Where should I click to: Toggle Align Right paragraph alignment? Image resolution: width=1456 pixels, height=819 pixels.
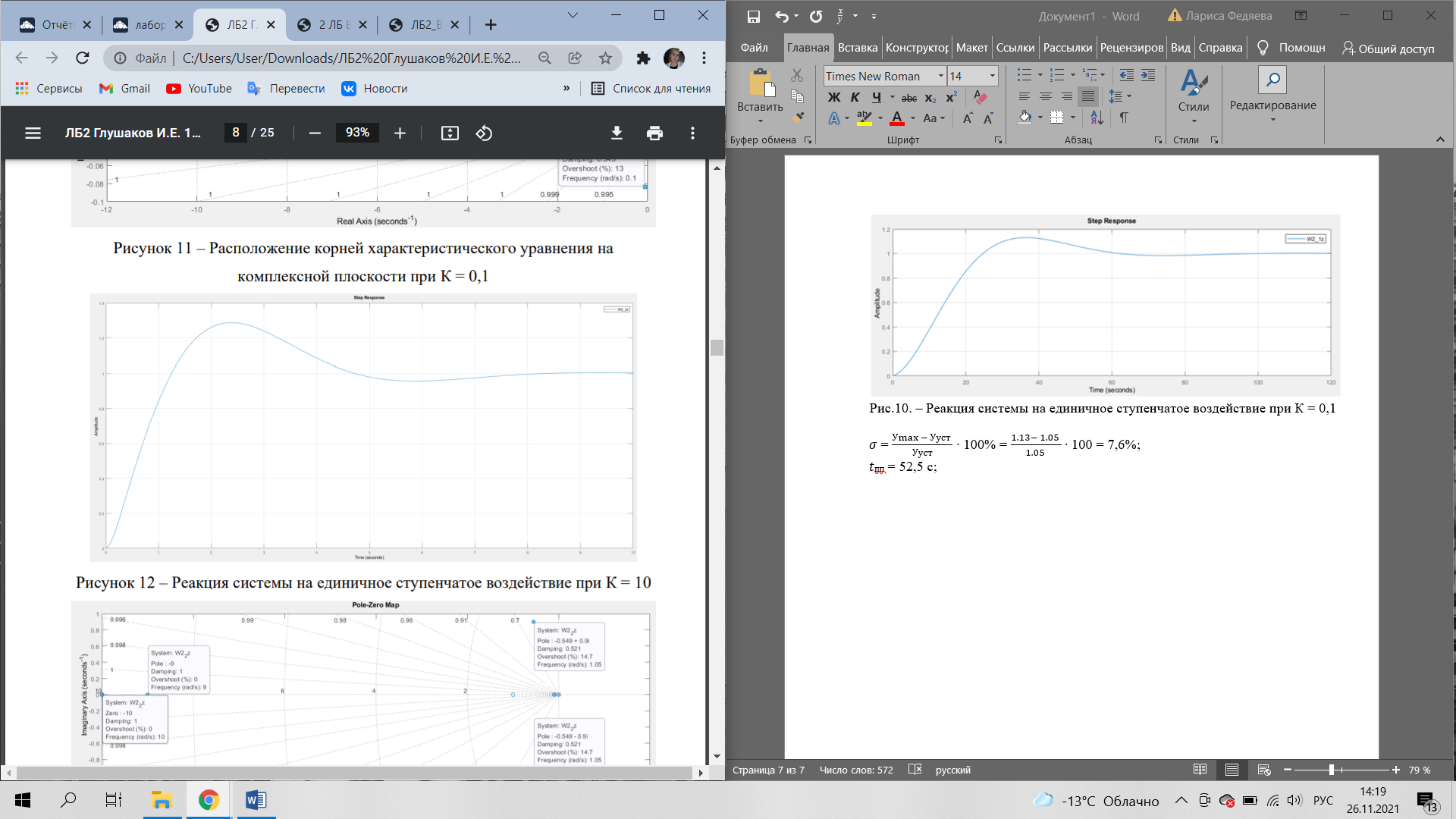(1066, 96)
